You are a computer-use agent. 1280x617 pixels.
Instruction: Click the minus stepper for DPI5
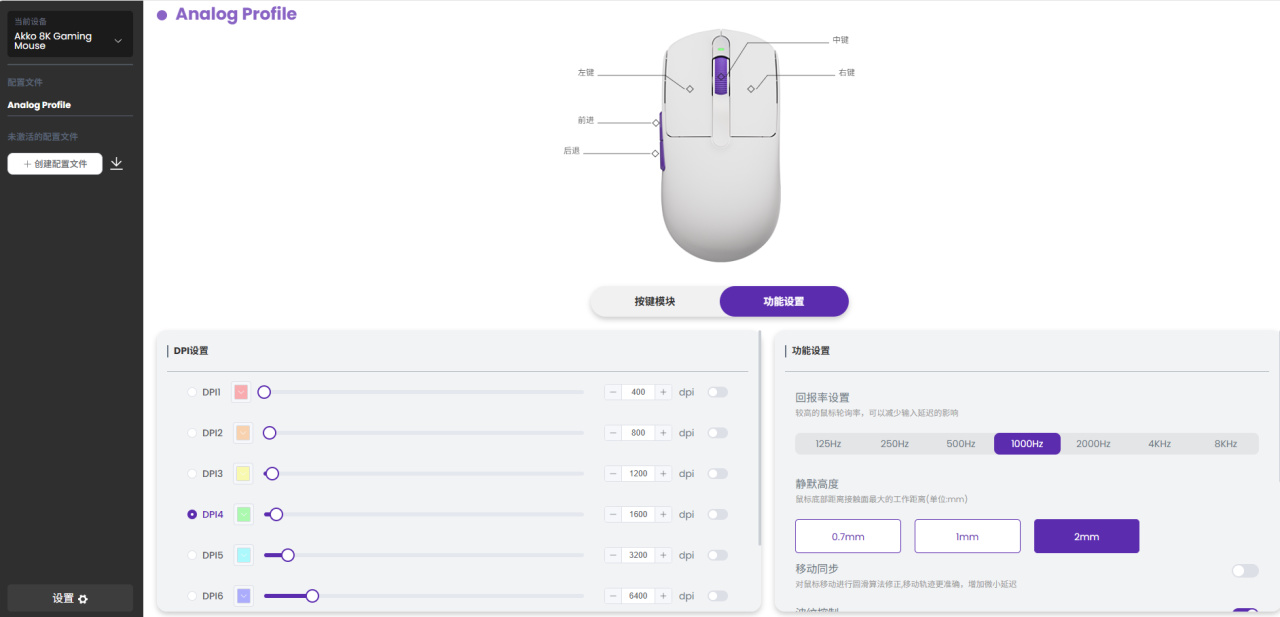pos(613,555)
